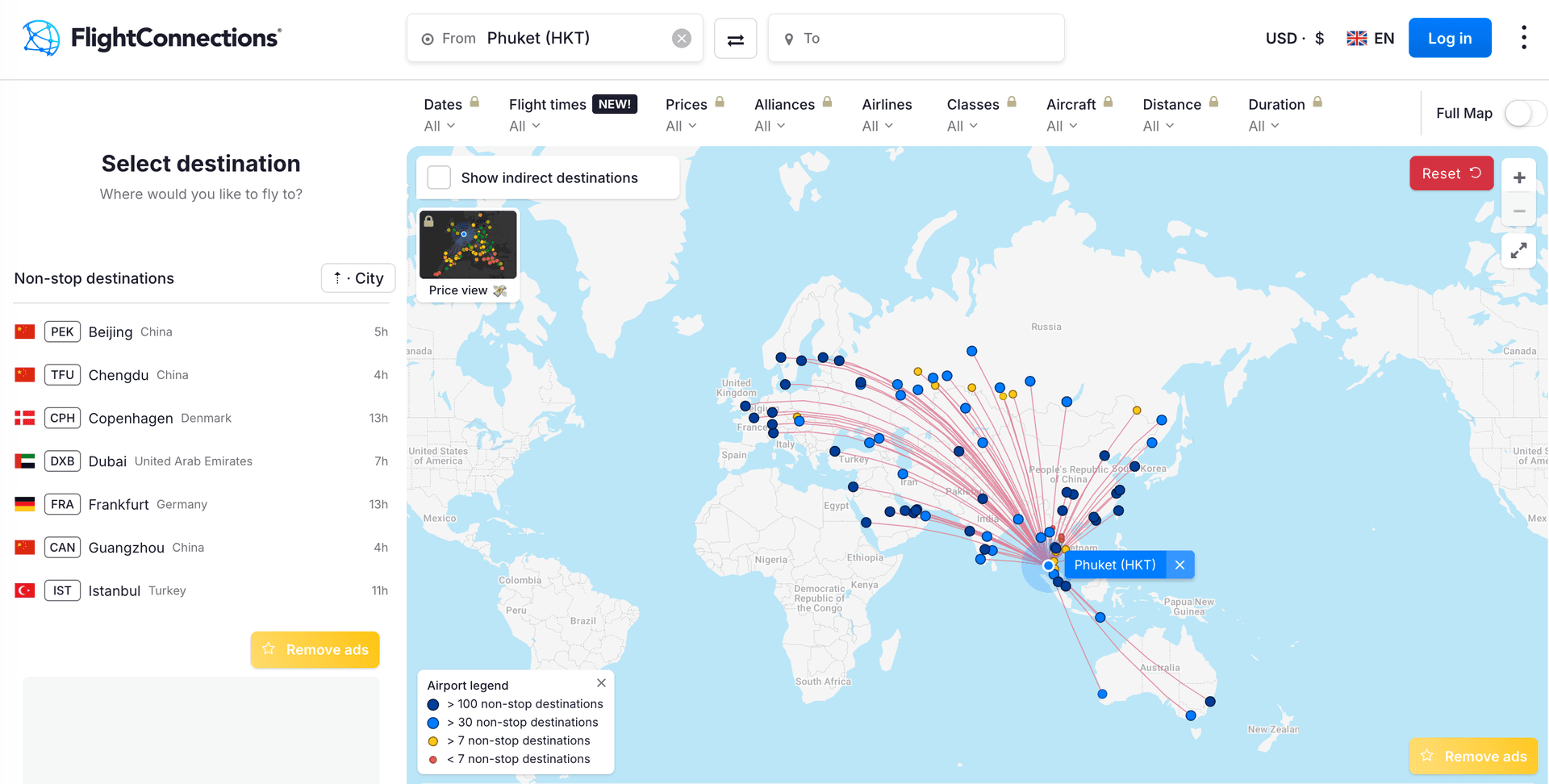
Task: Reset the map
Action: [x=1451, y=173]
